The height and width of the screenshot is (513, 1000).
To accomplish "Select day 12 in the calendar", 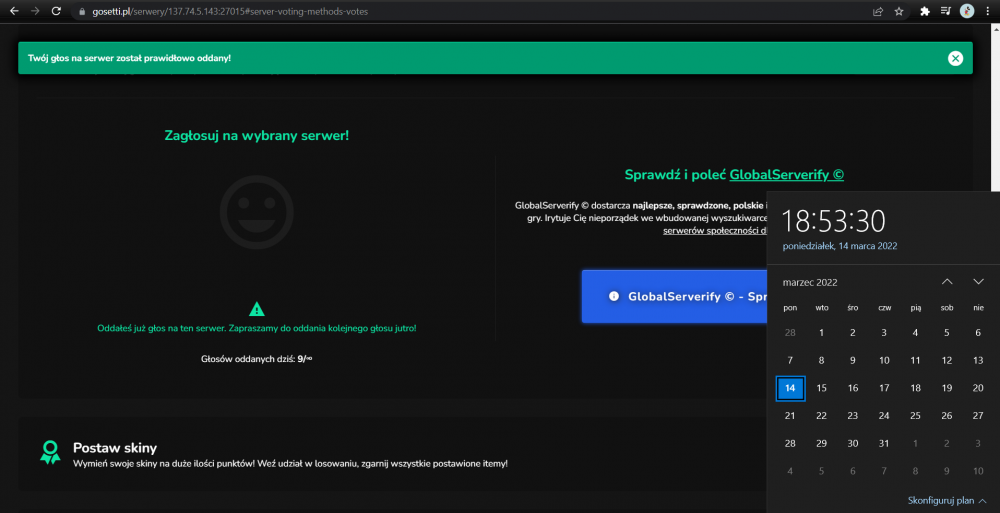I will point(947,361).
